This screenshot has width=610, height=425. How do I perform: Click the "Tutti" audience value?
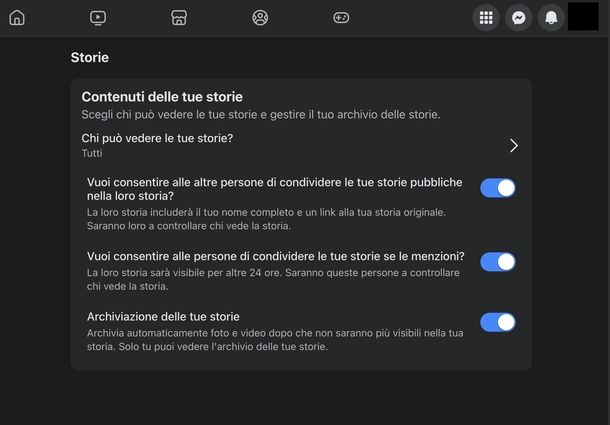pos(92,154)
